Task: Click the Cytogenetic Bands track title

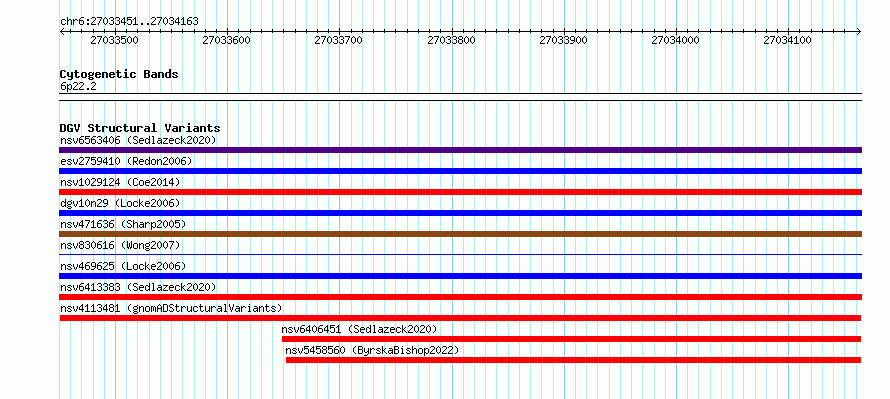Action: point(119,74)
